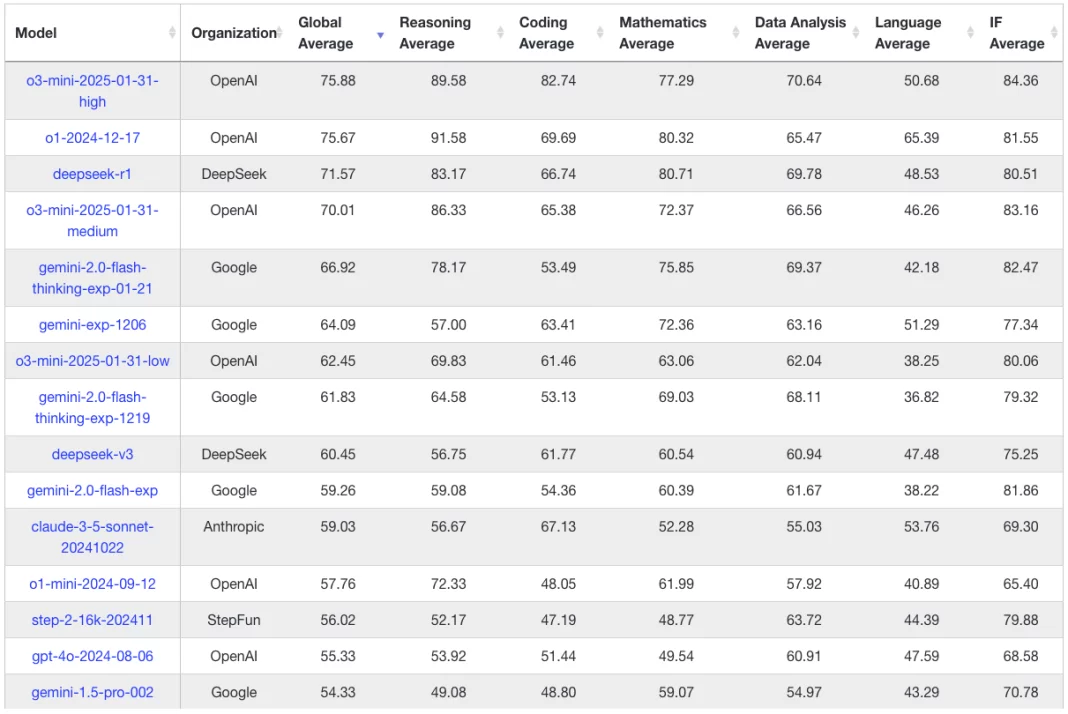Click the sort arrows icon beside Model header
This screenshot has width=1068, height=714.
click(x=172, y=33)
